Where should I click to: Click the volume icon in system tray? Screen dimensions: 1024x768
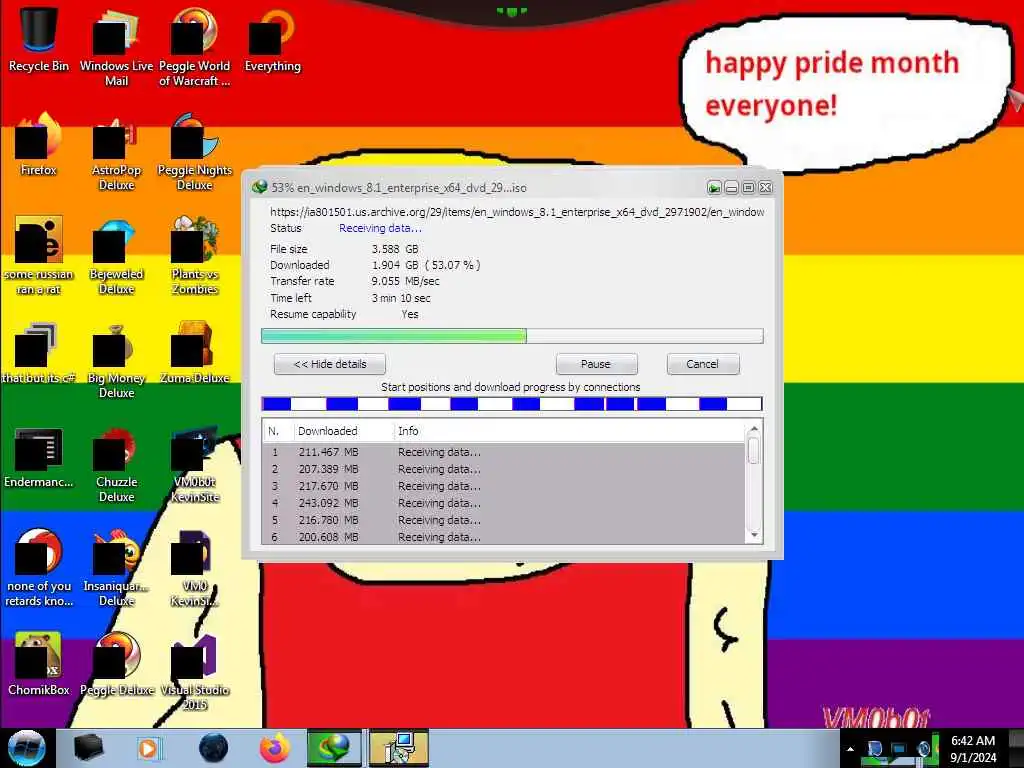[x=924, y=749]
